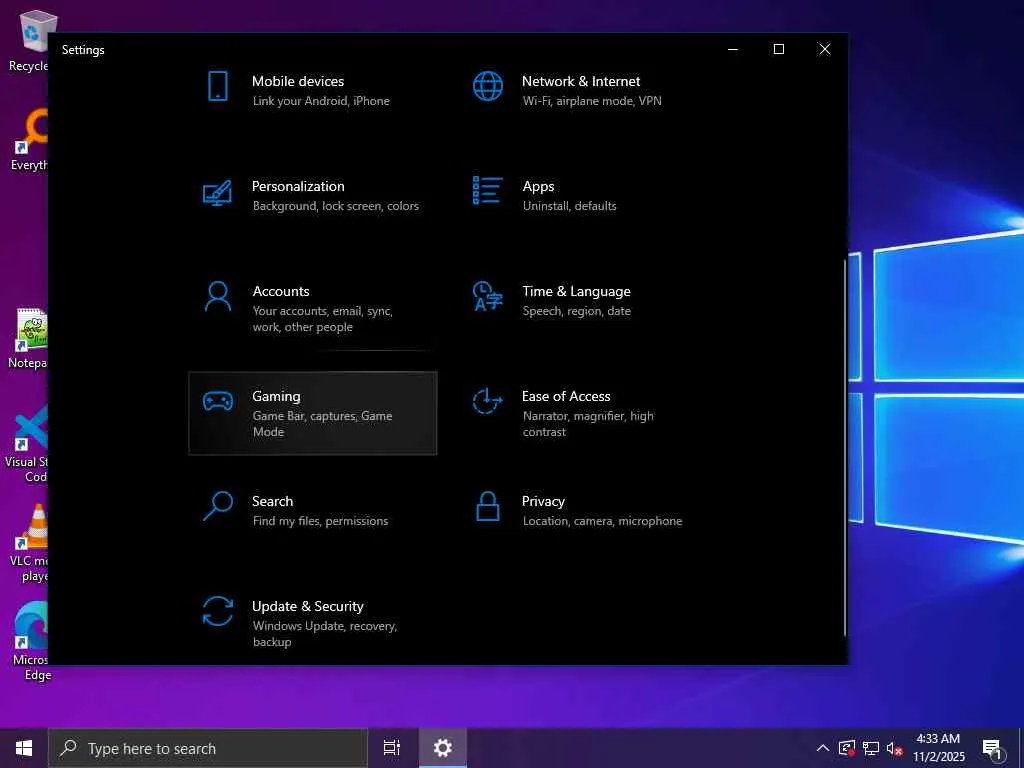Open the Update & Security sync icon
The image size is (1024, 768).
[218, 611]
